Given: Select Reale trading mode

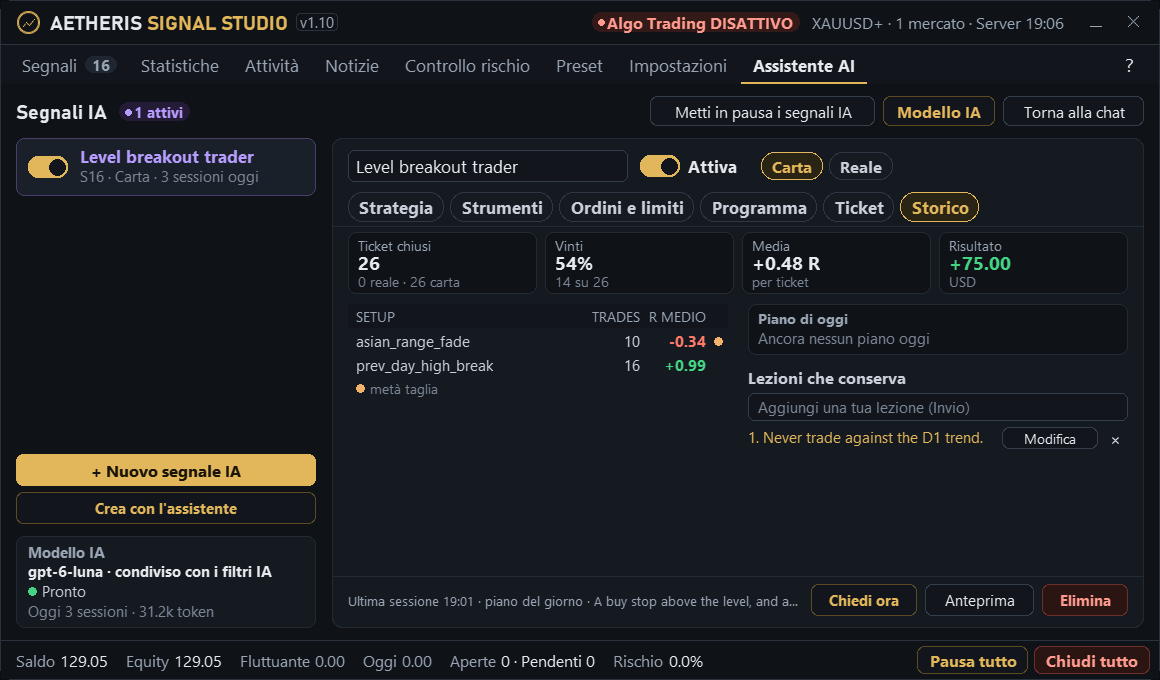Looking at the screenshot, I should (860, 167).
